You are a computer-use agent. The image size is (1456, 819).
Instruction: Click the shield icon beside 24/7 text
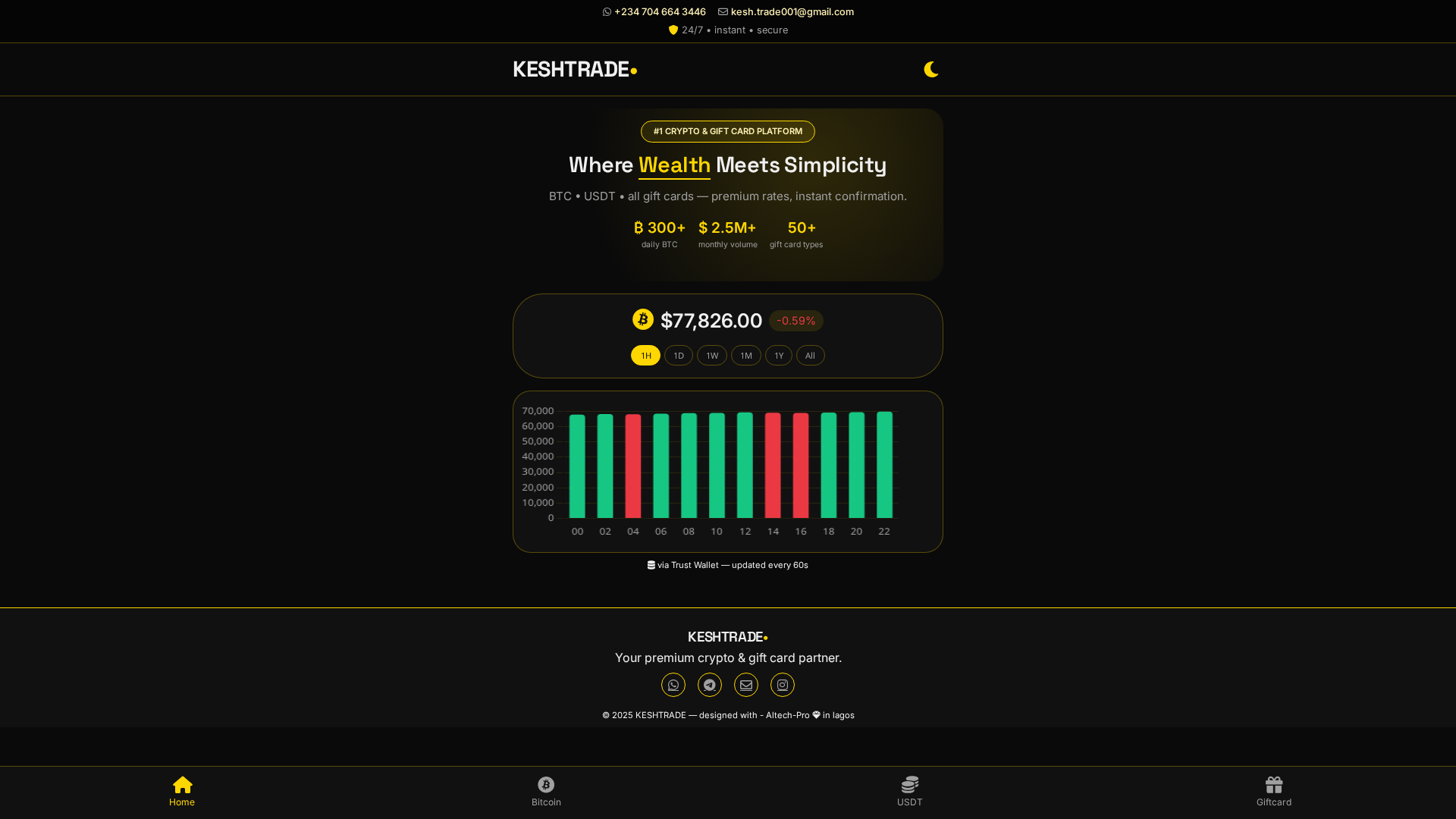tap(673, 30)
